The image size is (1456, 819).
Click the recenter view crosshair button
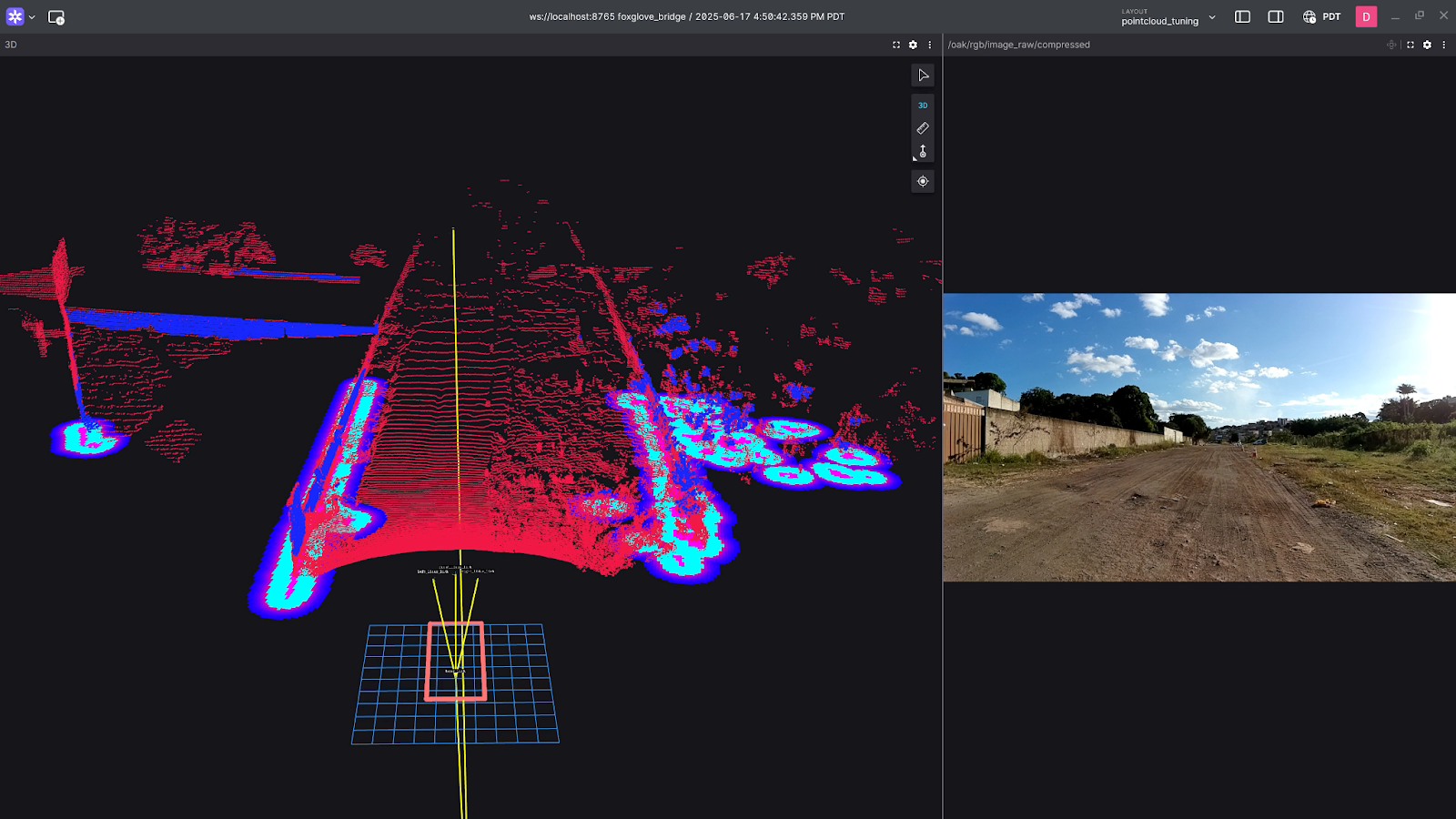(923, 182)
